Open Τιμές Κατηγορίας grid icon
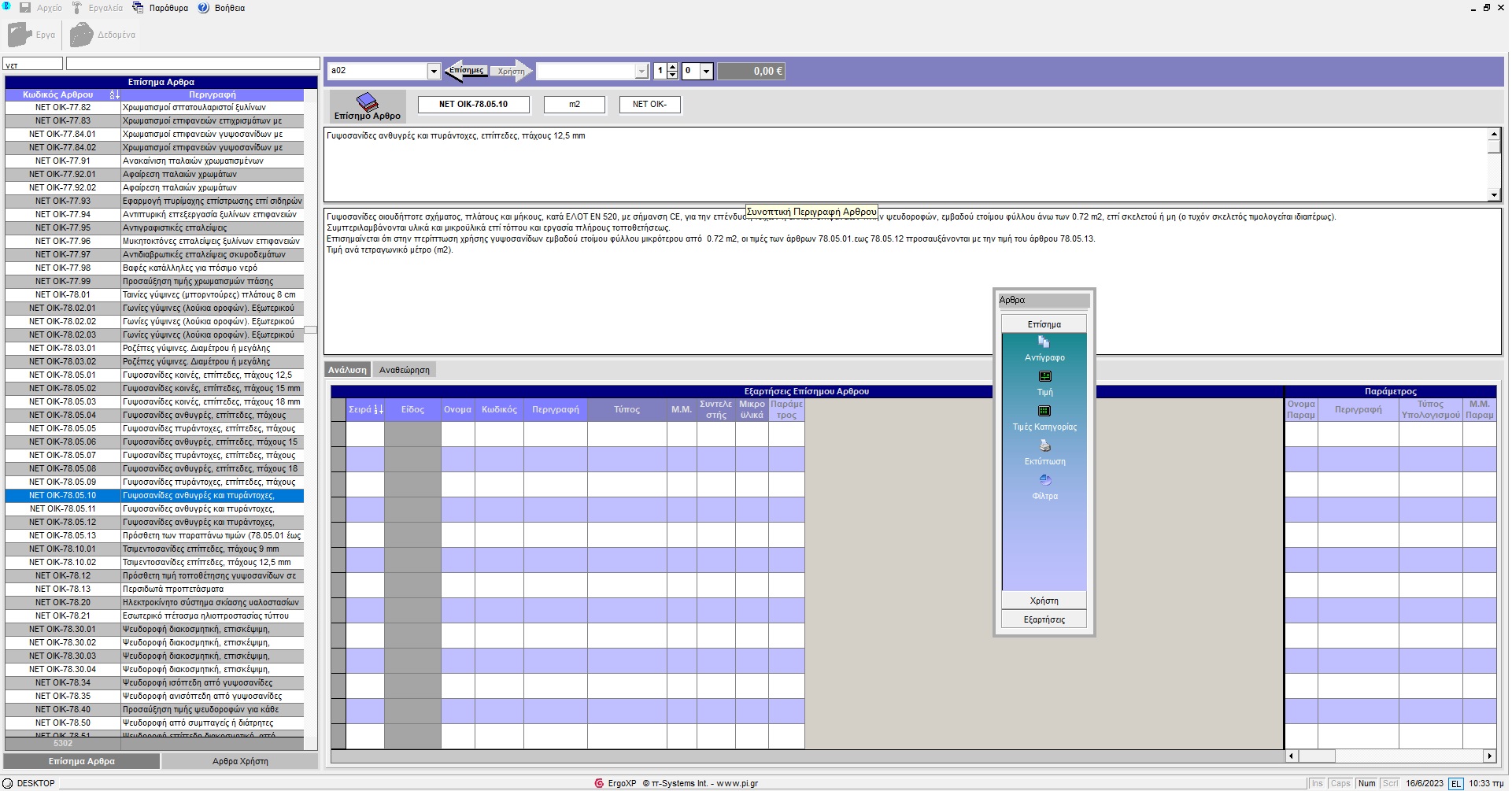 (1044, 411)
